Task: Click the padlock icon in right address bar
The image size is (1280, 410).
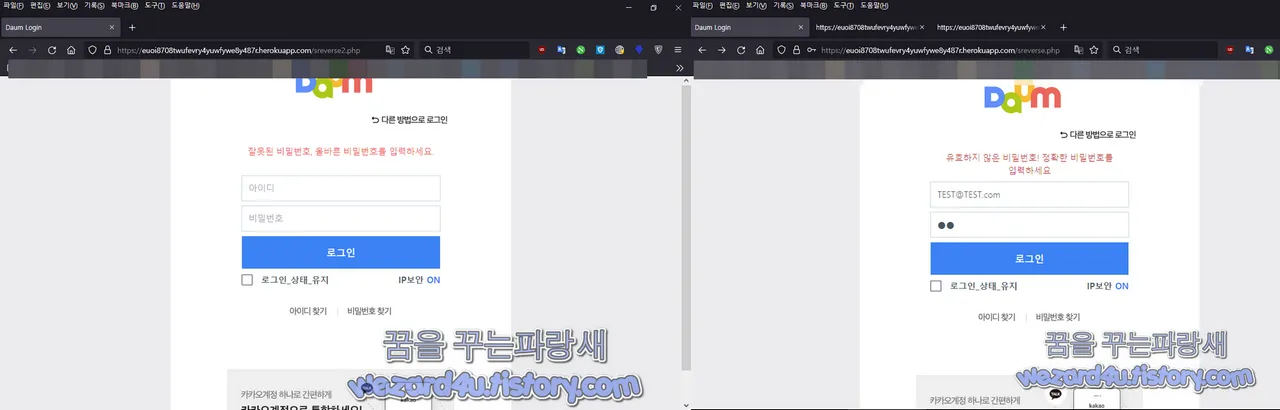Action: (x=796, y=49)
